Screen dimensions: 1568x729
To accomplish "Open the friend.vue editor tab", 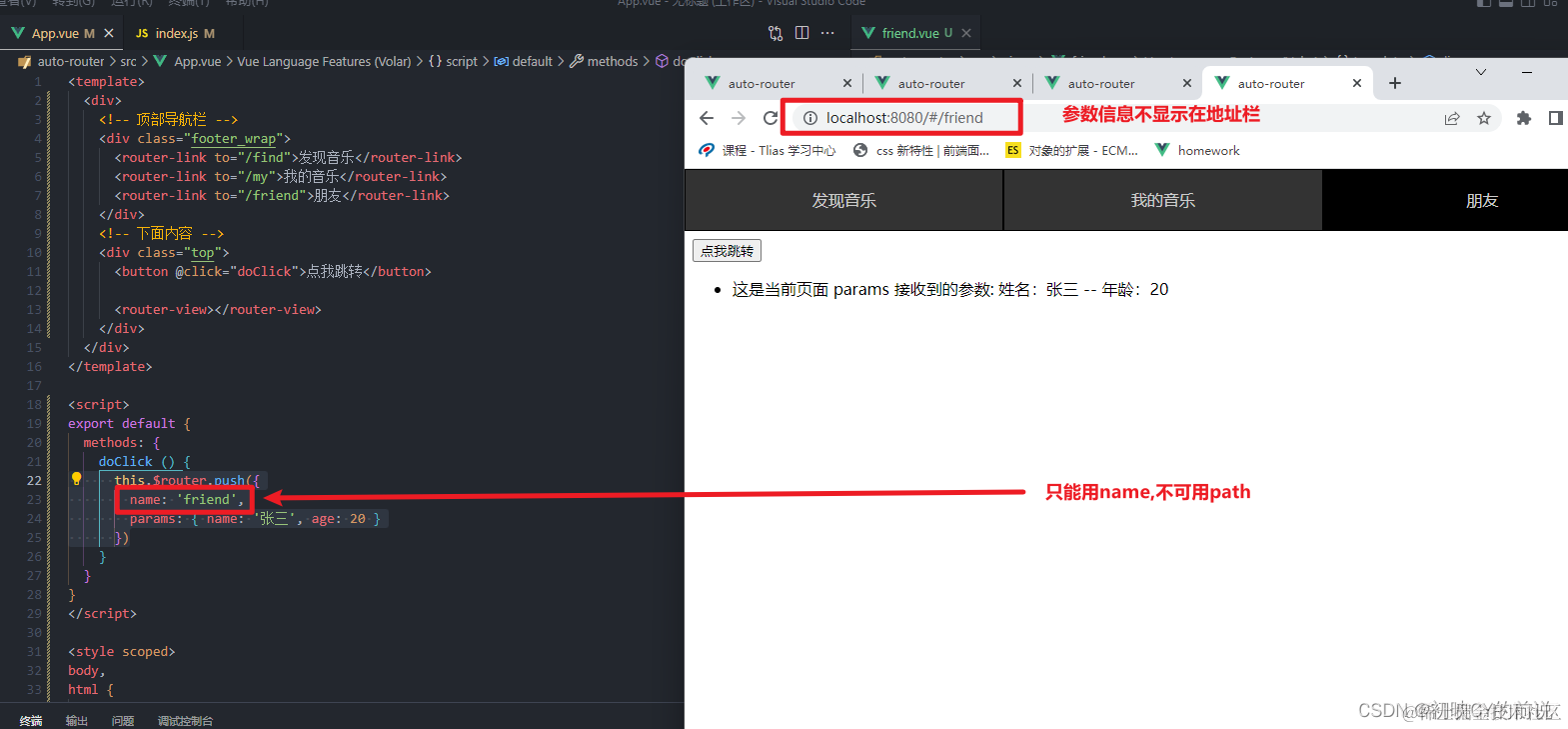I will (914, 33).
